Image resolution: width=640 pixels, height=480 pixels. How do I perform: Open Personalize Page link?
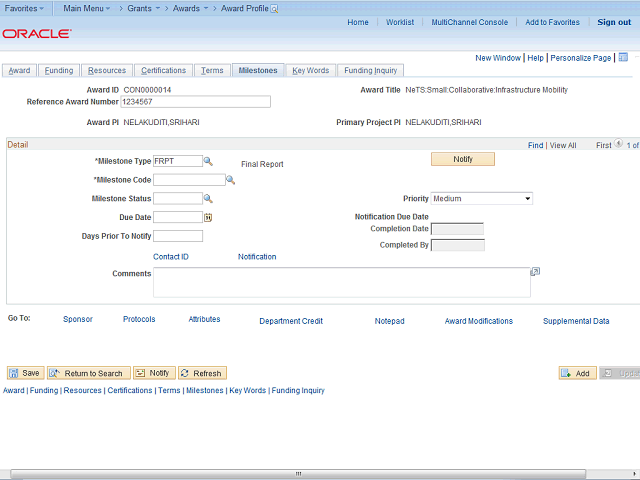click(581, 58)
